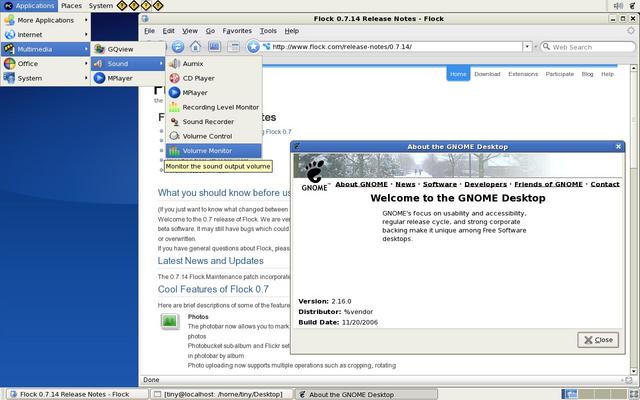Viewport: 640px width, 400px height.
Task: Click the page scrollbar down arrow in Flock
Action: (633, 371)
